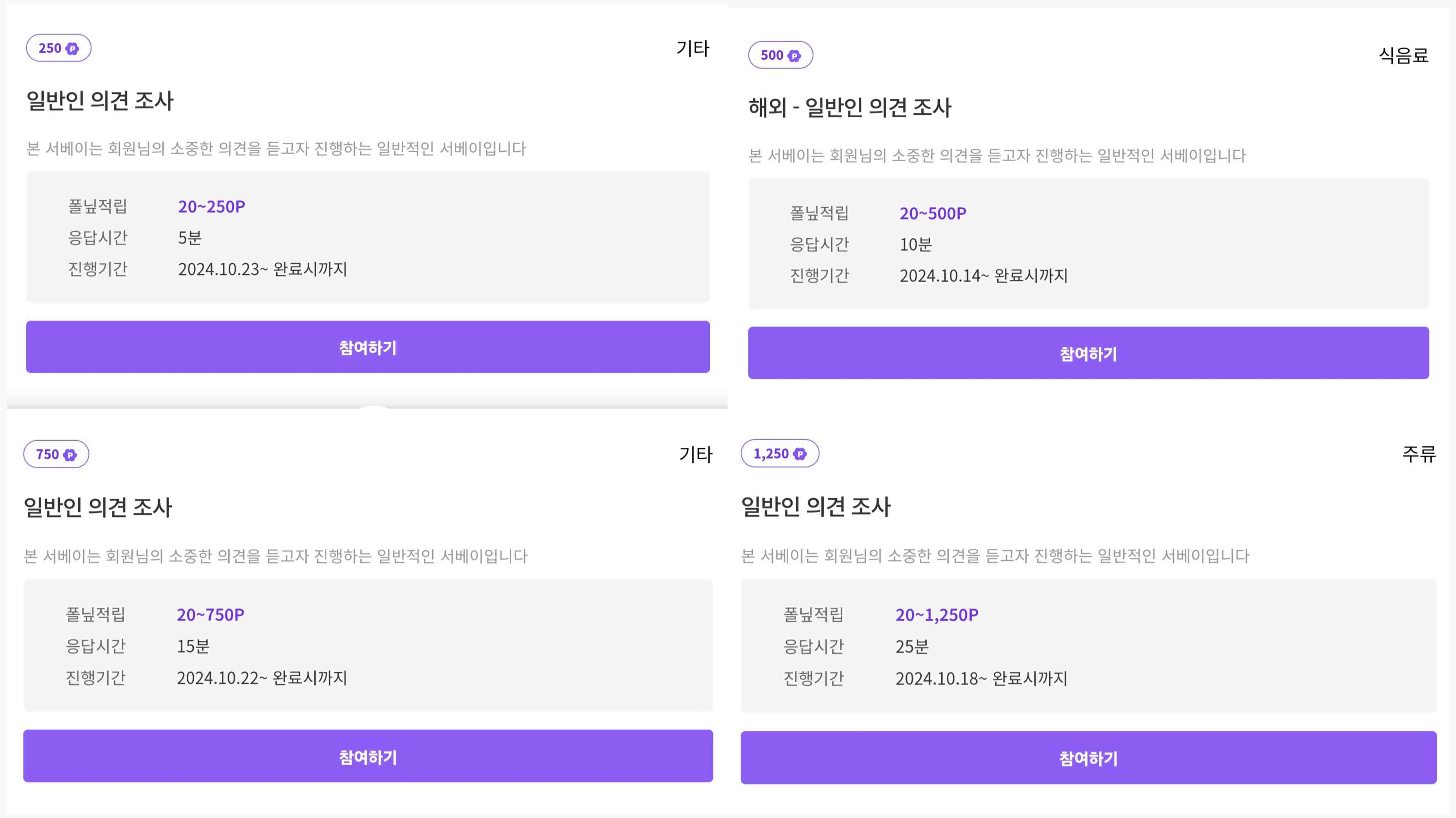Click the highlighted 20~1,250P point range

937,615
